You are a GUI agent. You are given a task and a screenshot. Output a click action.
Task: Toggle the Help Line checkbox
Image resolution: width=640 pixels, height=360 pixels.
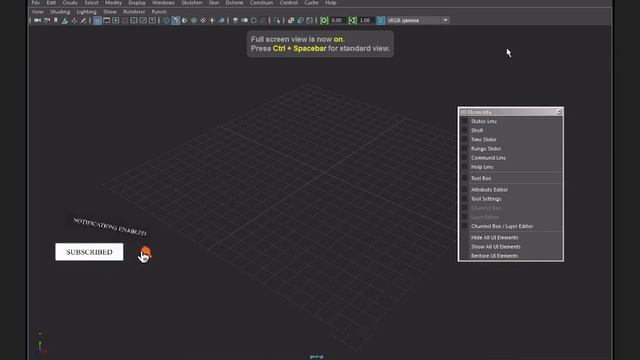[464, 167]
